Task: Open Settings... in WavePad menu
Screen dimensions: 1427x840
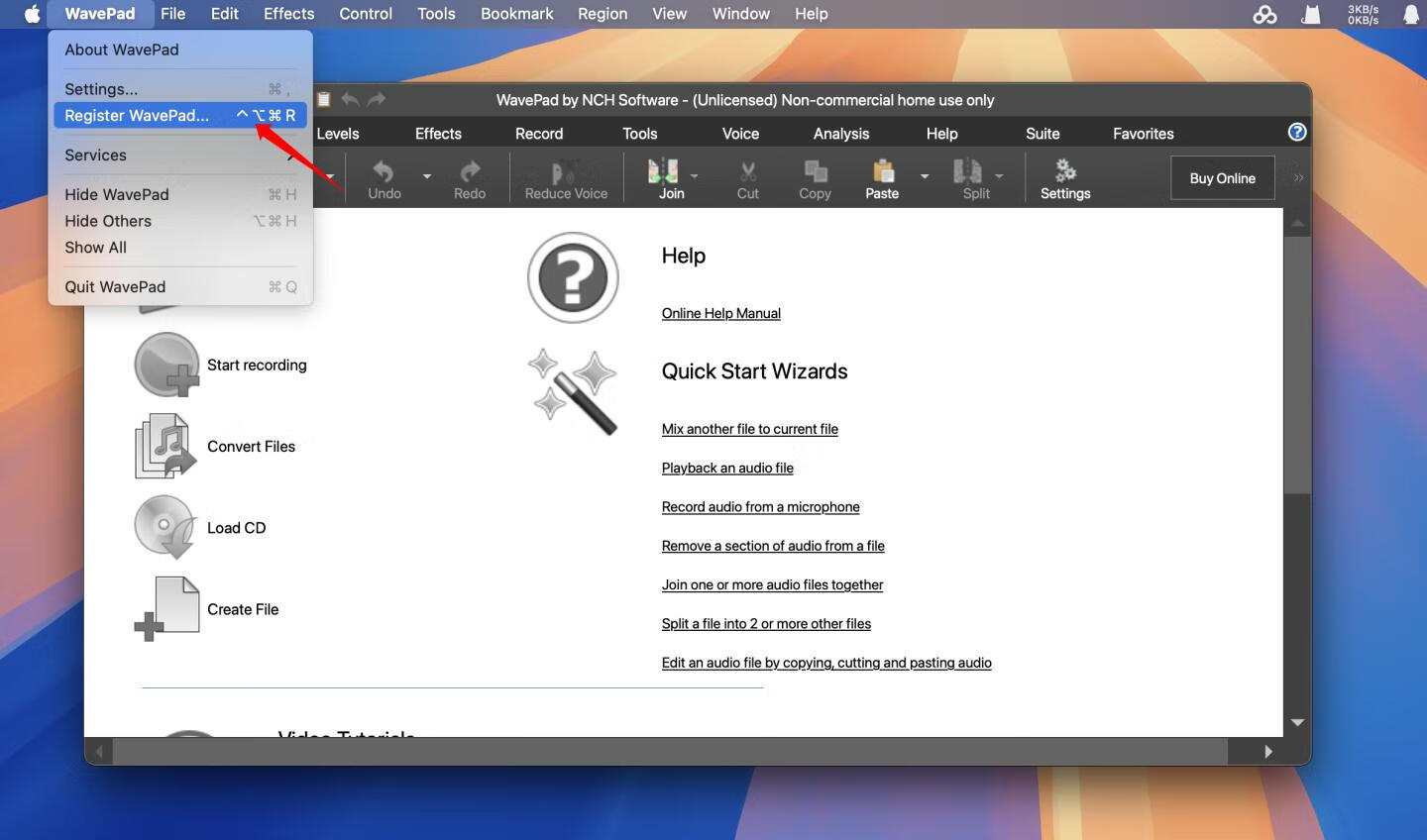Action: [180, 89]
